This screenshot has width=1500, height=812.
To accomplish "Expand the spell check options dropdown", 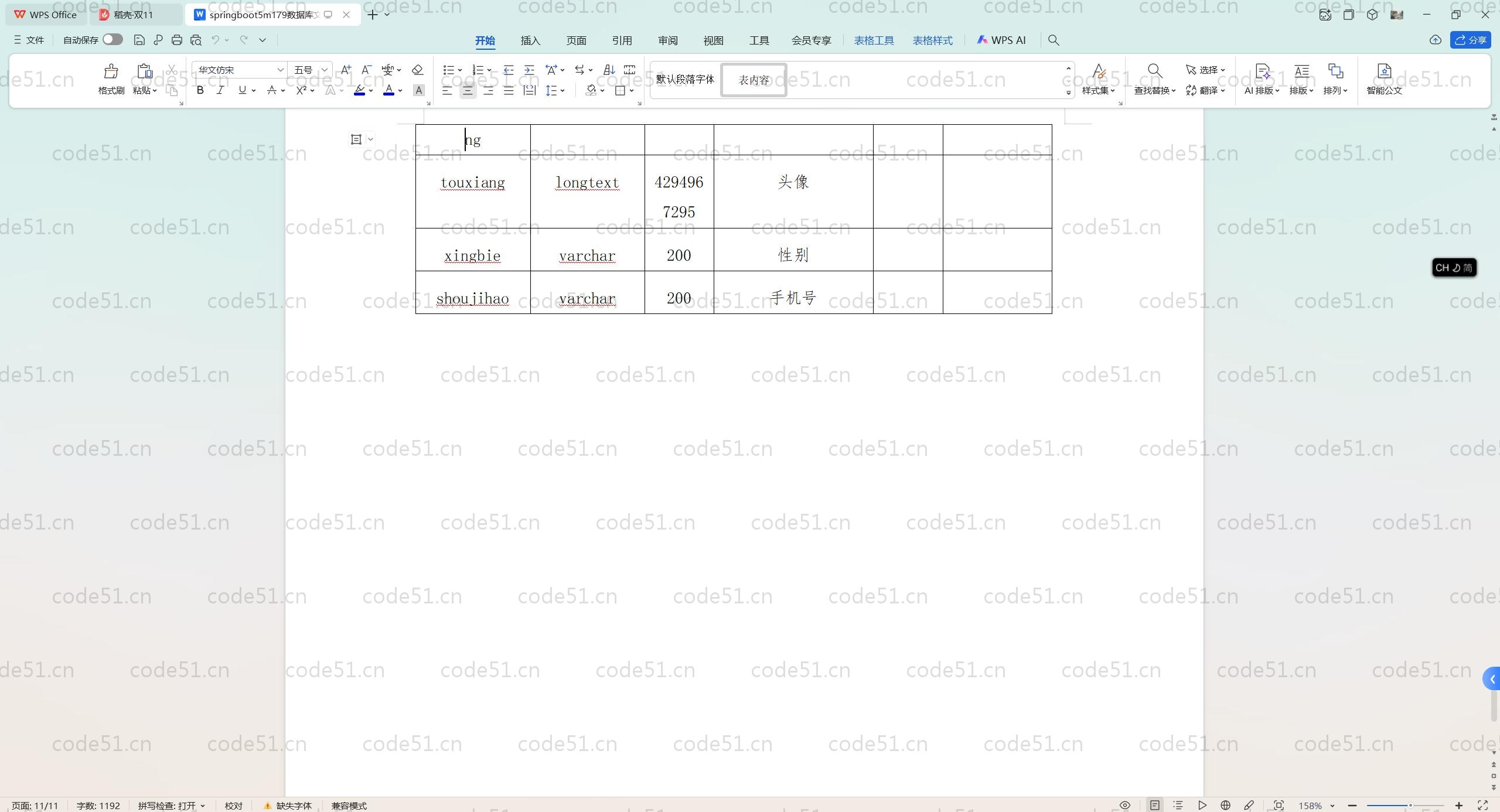I will tap(203, 806).
